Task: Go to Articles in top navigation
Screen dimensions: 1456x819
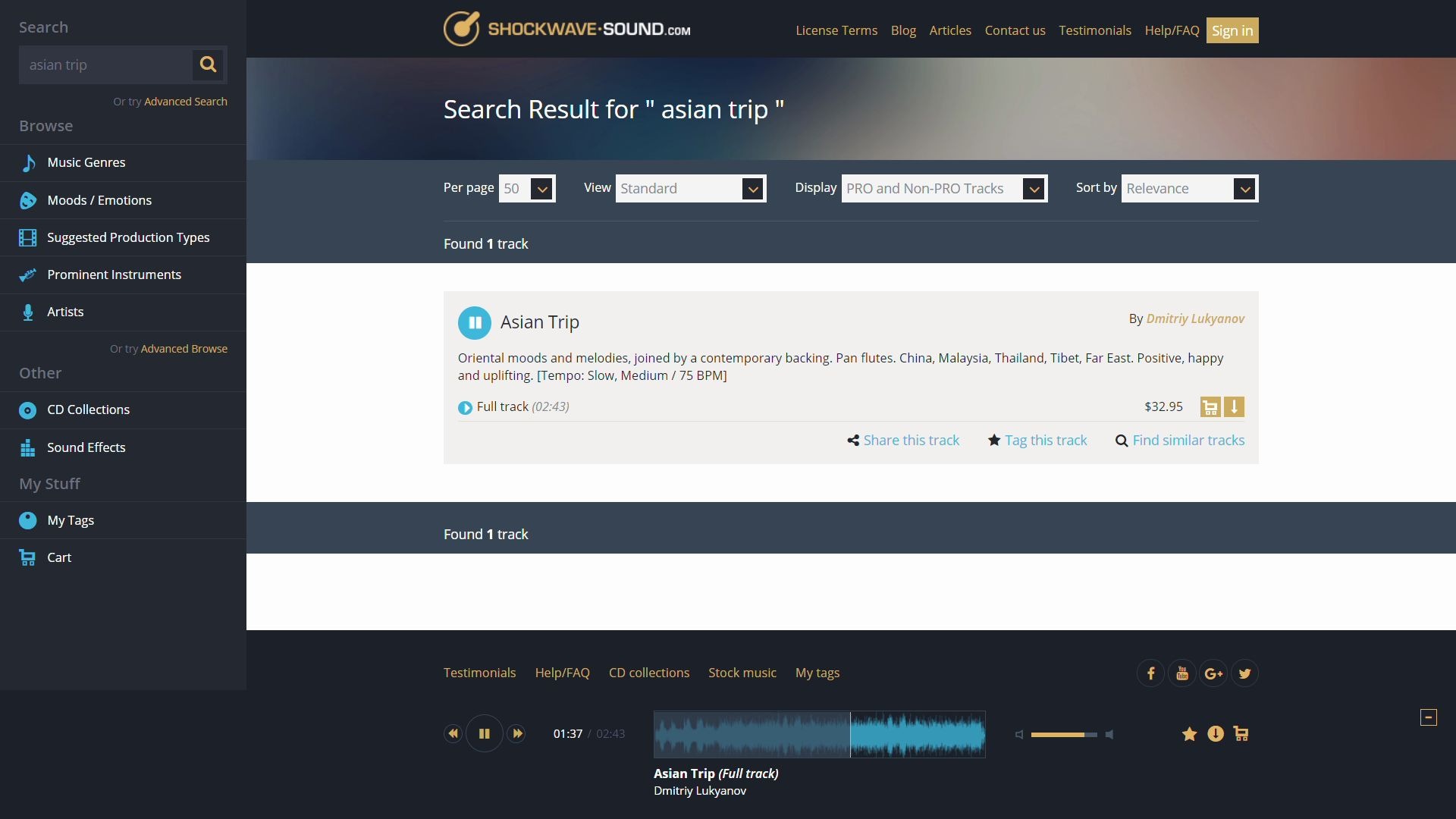Action: pos(950,30)
